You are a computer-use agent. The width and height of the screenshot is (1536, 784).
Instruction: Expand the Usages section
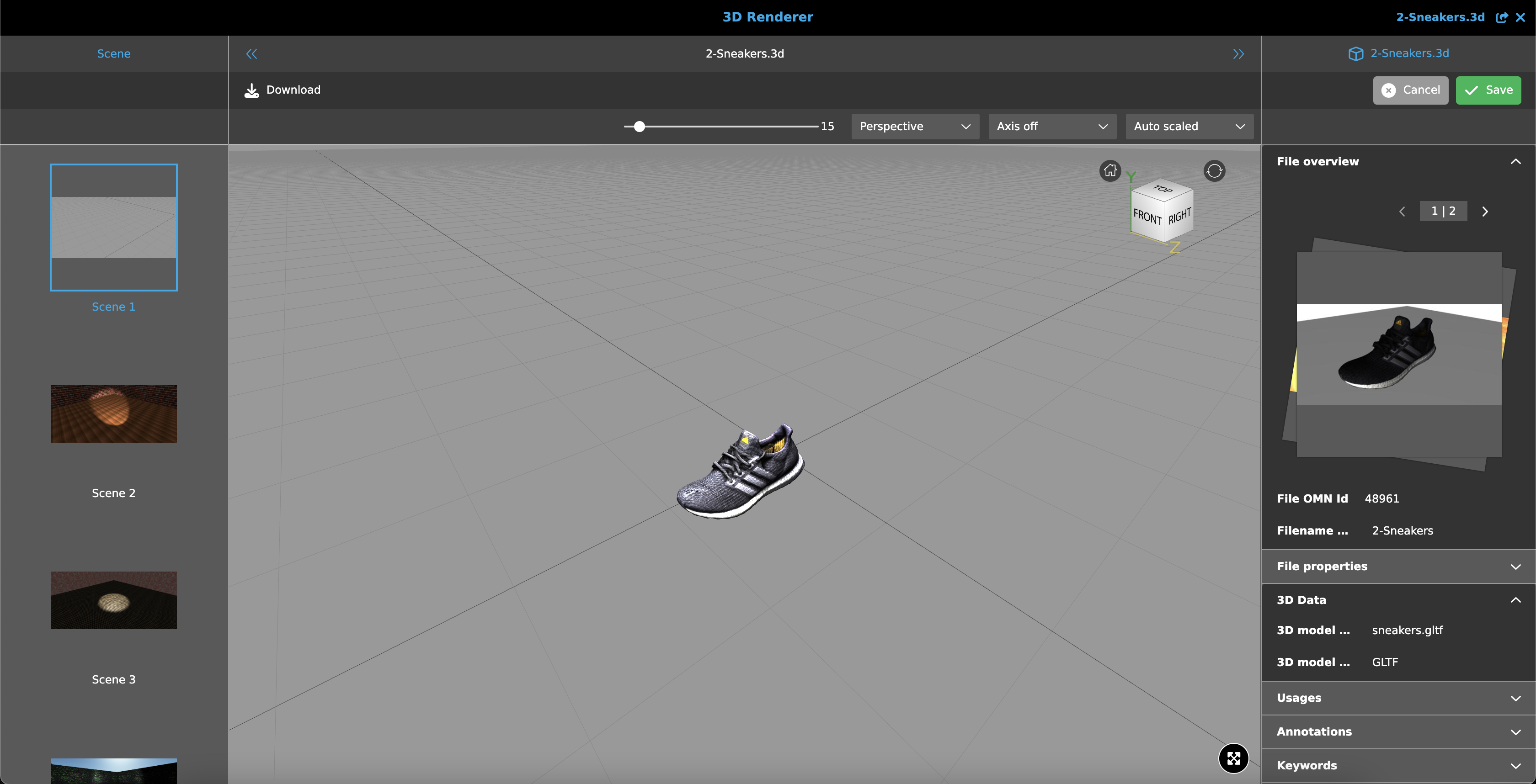tap(1398, 698)
